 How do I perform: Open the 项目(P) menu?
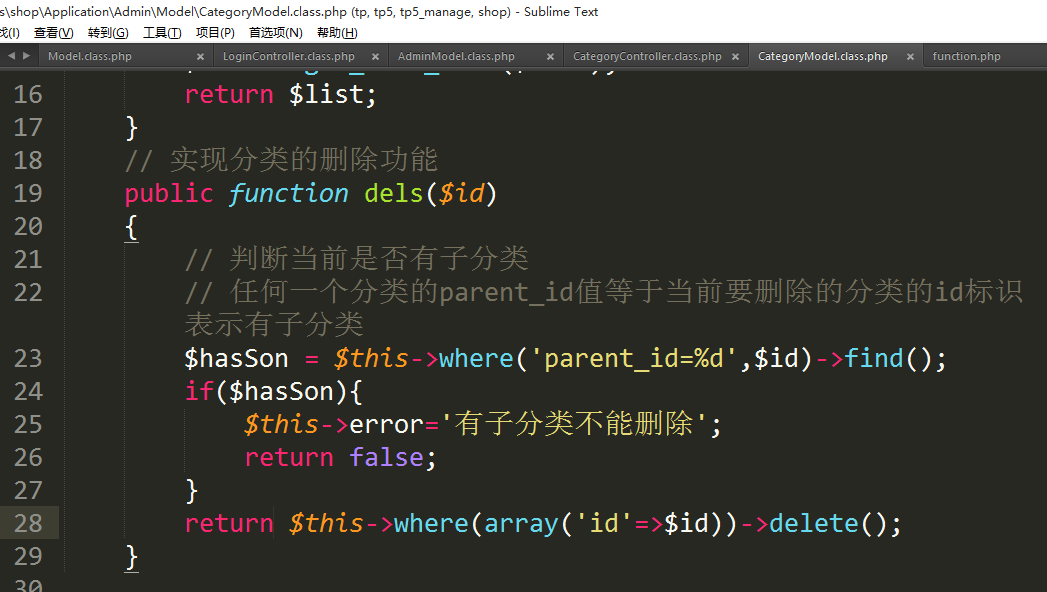(215, 33)
